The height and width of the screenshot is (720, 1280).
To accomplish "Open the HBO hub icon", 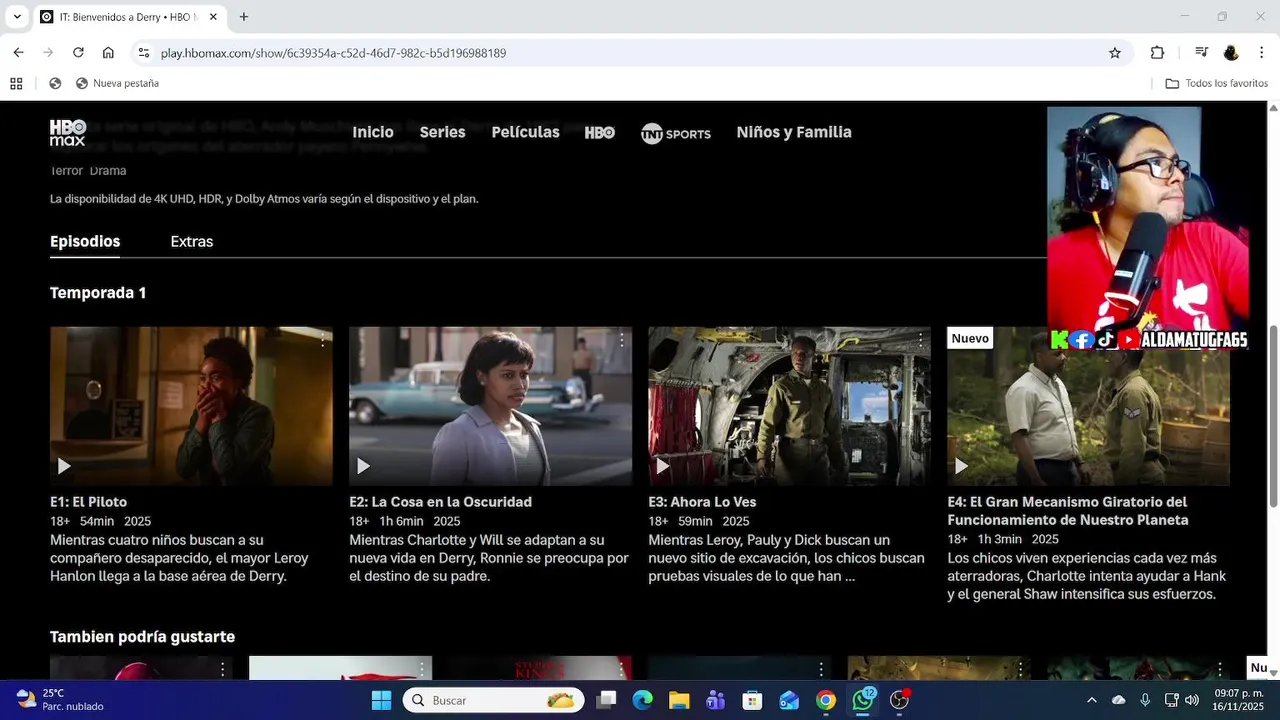I will [x=600, y=133].
